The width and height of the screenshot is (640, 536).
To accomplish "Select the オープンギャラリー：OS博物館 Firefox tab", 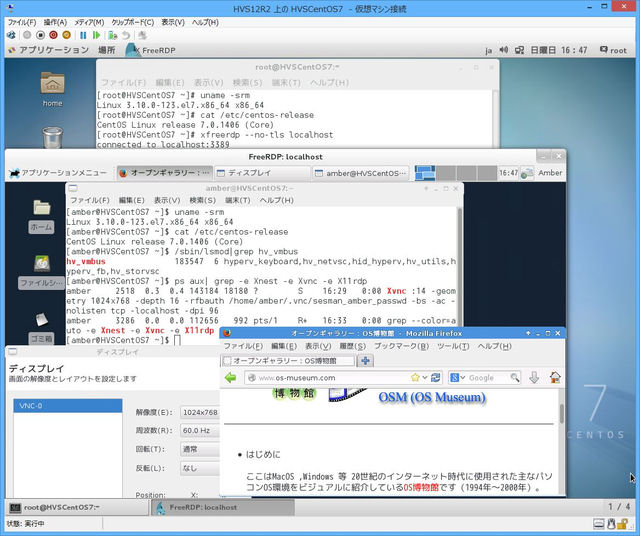I will tap(288, 361).
